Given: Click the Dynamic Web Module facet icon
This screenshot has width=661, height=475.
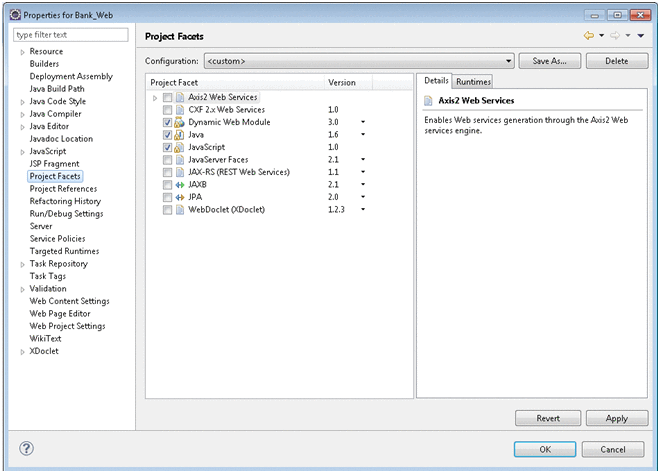Looking at the screenshot, I should pos(181,122).
